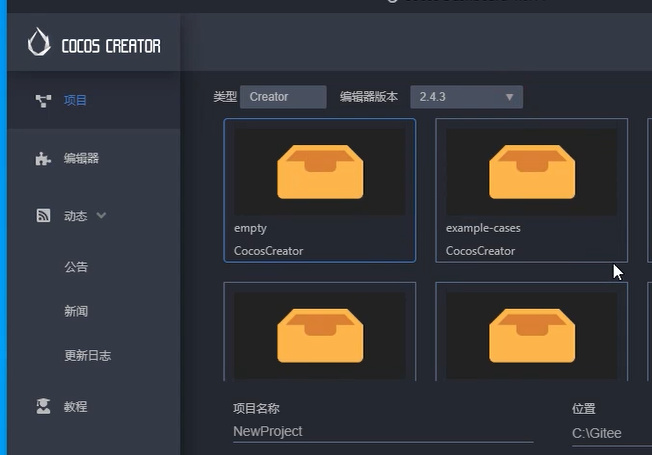
Task: Open the 新闻 news page
Action: (x=76, y=311)
